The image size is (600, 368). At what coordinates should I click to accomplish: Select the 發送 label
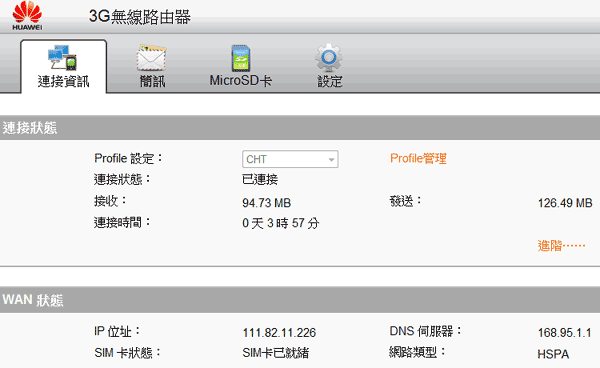[406, 201]
